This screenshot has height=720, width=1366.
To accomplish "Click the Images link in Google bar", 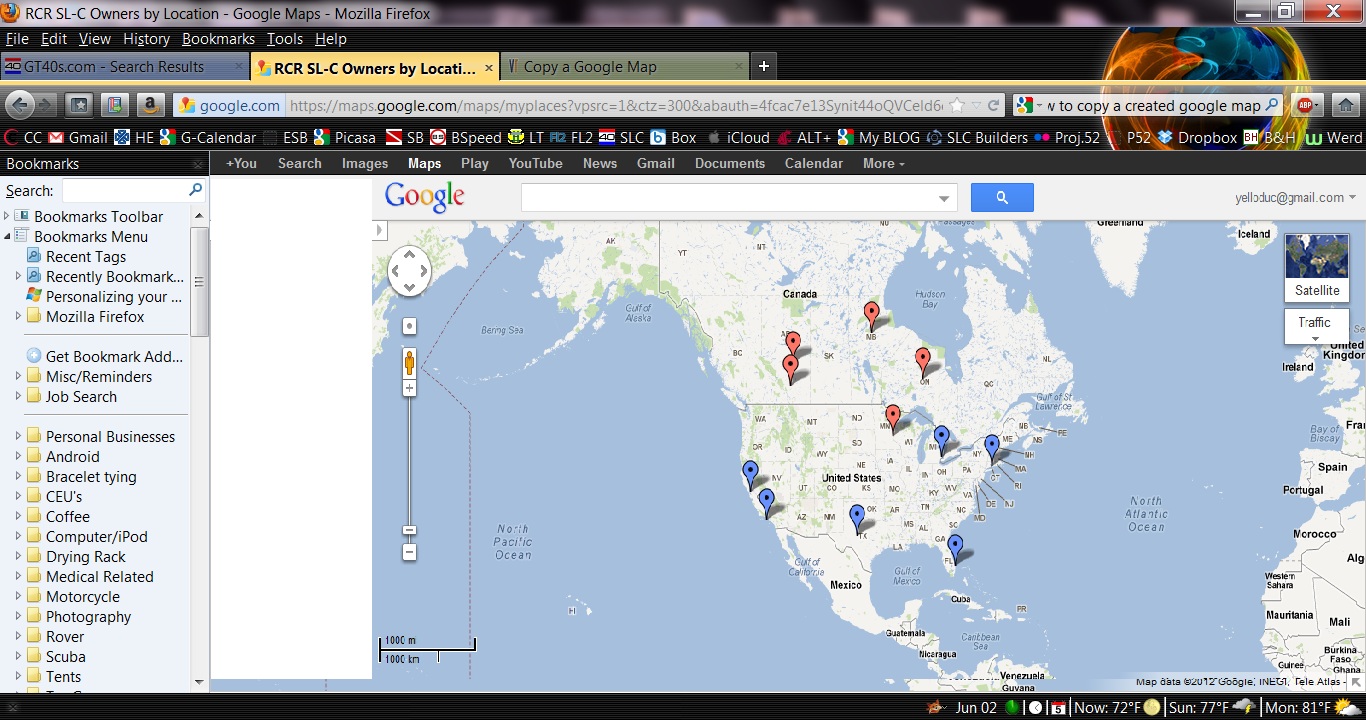I will 365,163.
